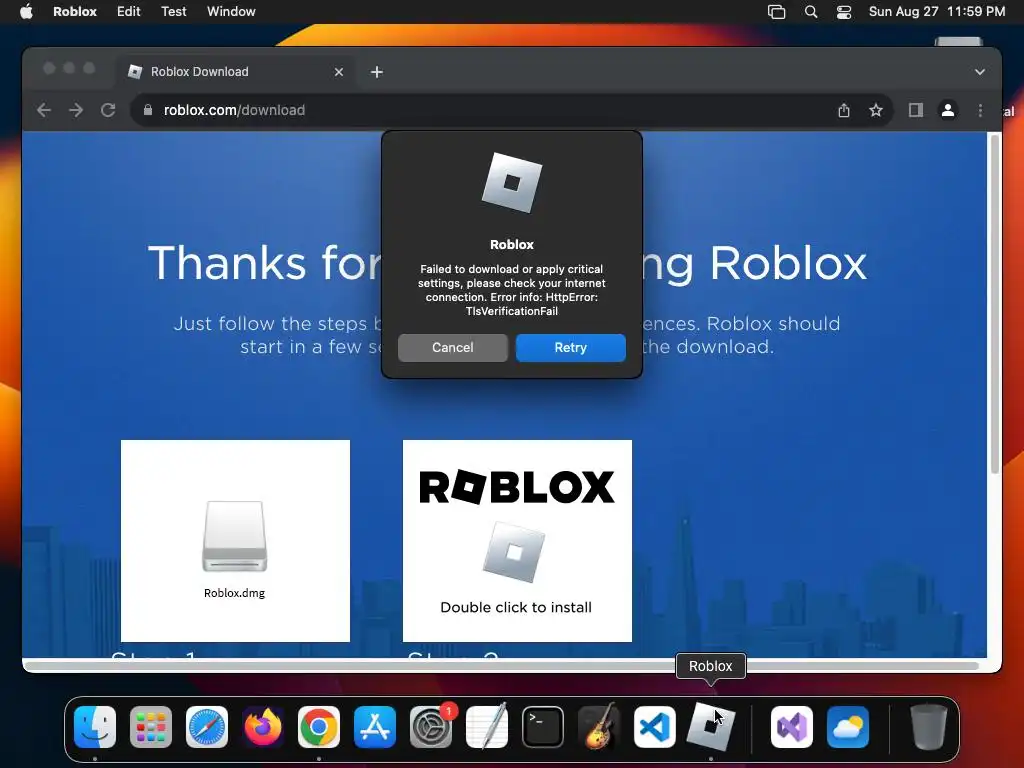Open Visual Studio from the dock

tap(792, 727)
